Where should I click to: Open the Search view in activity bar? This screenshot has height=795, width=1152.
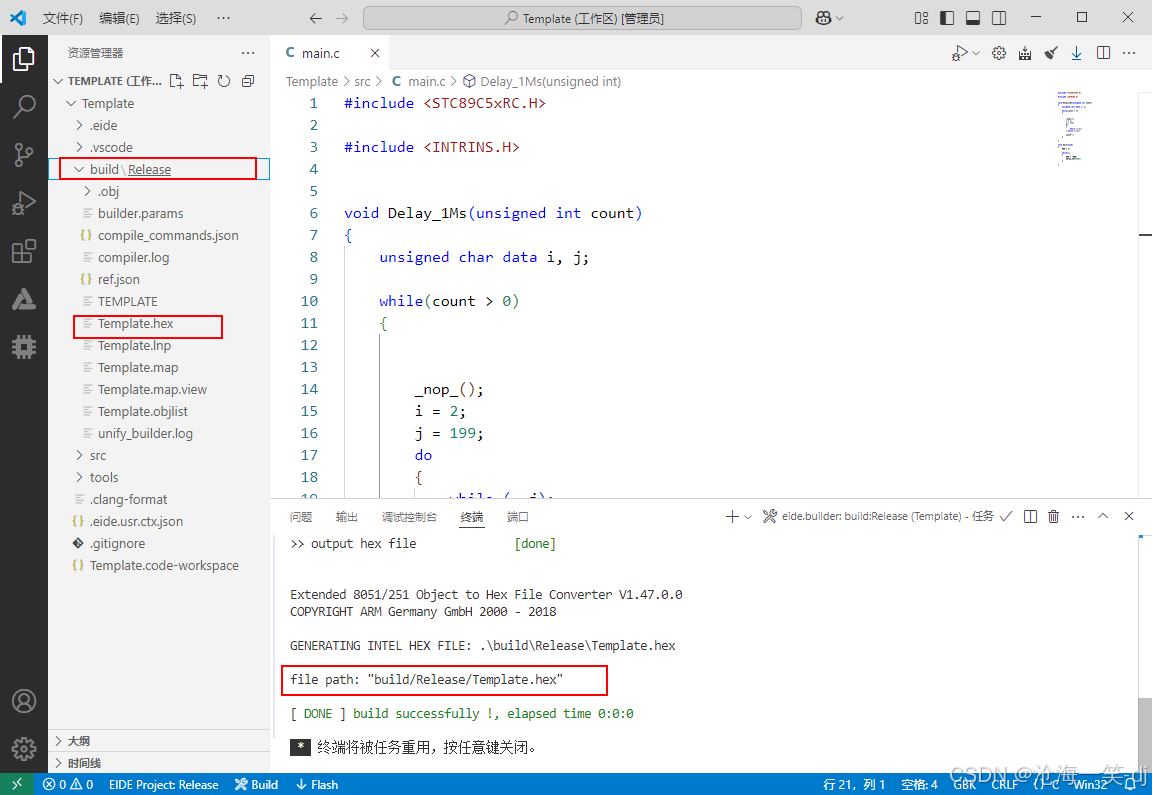click(x=24, y=107)
